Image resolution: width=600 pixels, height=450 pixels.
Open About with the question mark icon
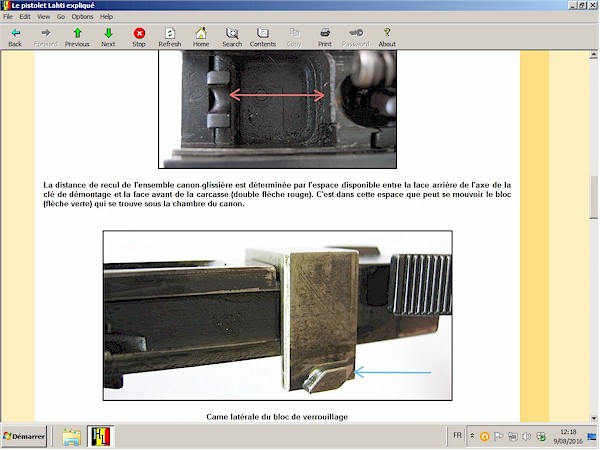click(387, 33)
